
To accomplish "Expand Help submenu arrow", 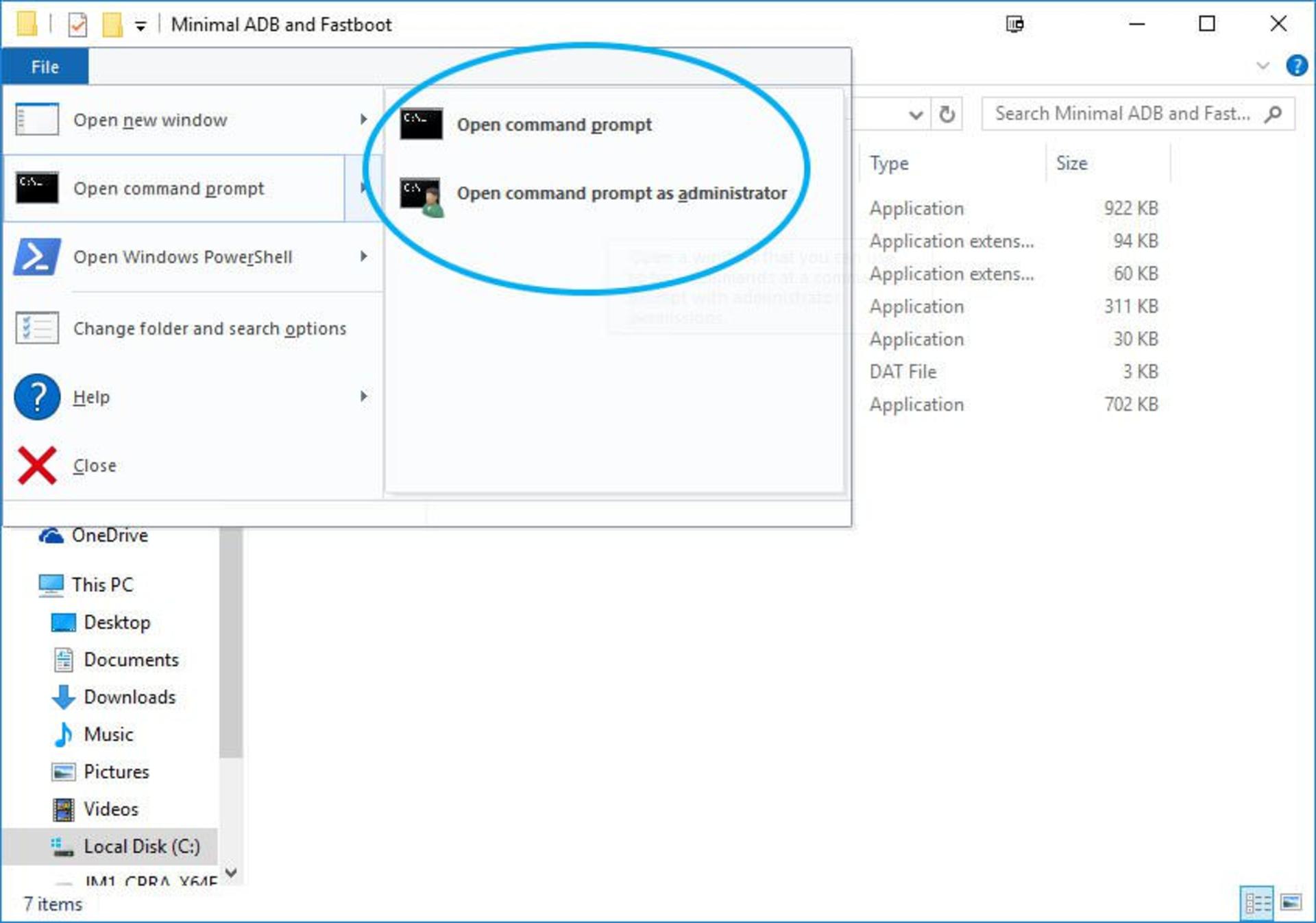I will (364, 396).
